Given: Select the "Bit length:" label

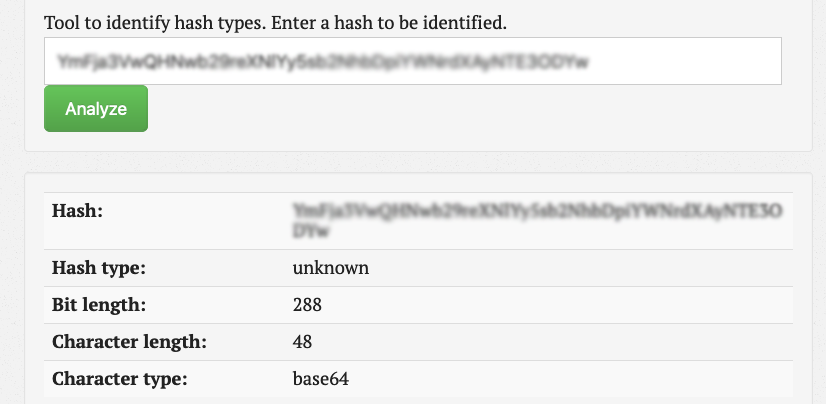Looking at the screenshot, I should pos(99,305).
